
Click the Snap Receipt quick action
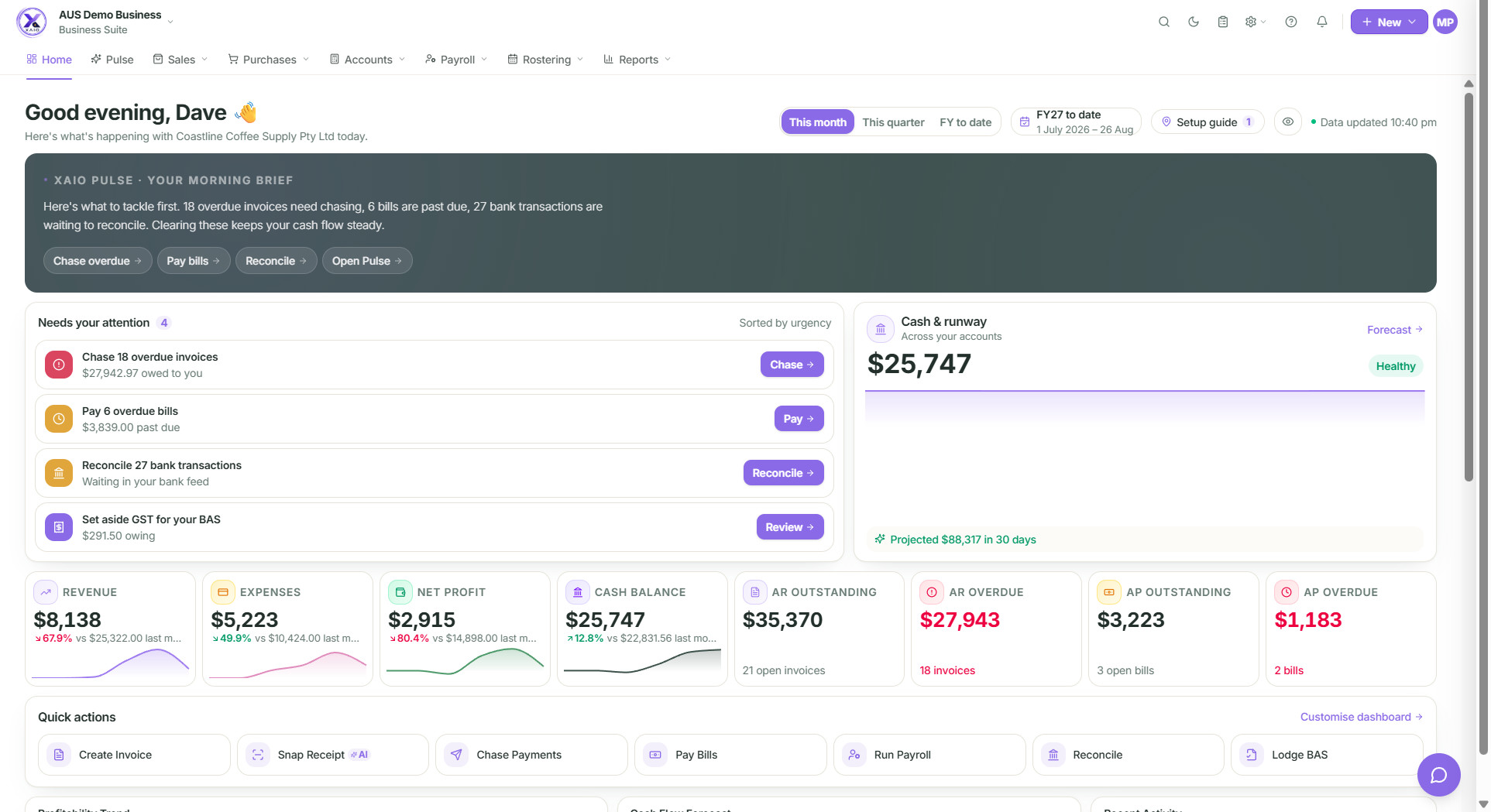coord(333,755)
